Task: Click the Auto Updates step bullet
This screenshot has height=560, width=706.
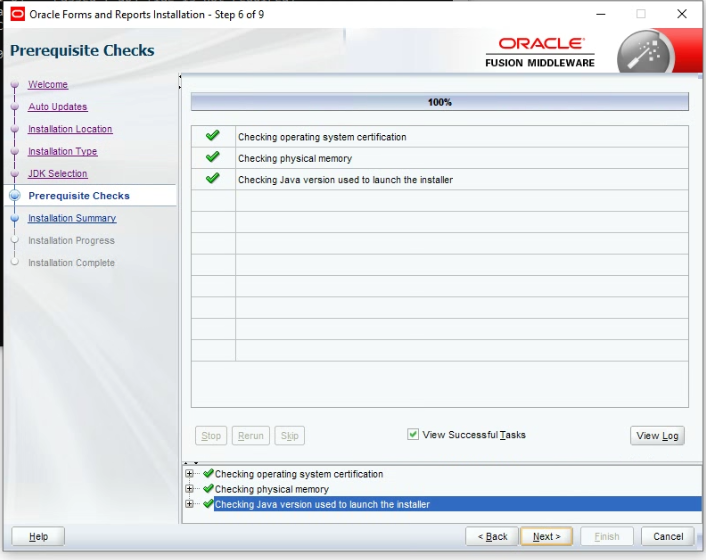Action: (x=14, y=107)
